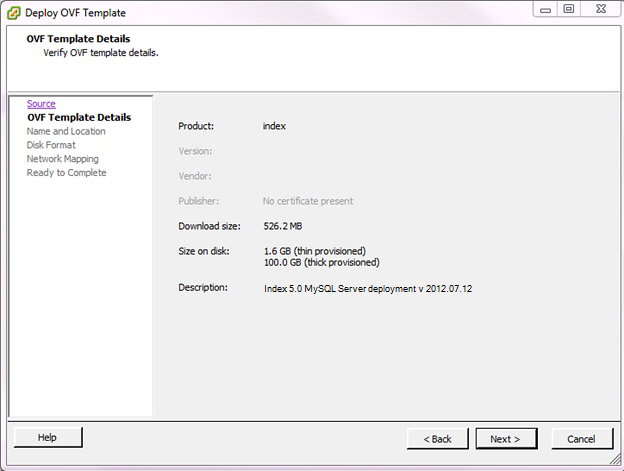Select OVF Template Details in wizard steps
This screenshot has width=624, height=471.
click(79, 117)
